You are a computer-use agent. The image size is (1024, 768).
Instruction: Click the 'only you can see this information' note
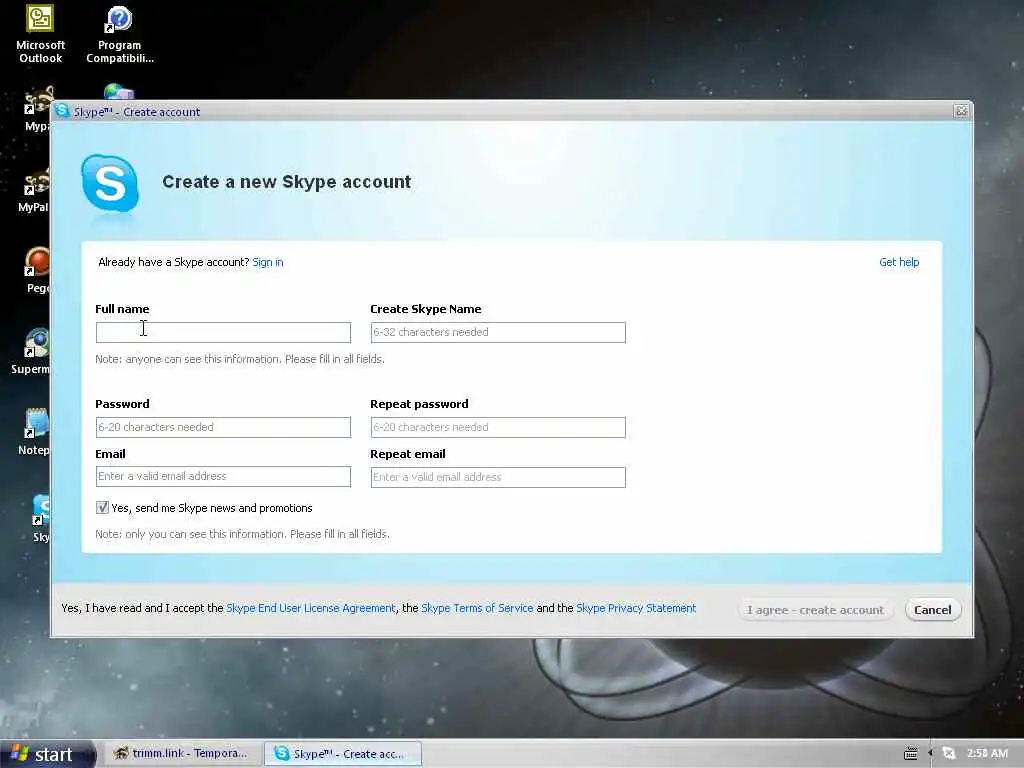pyautogui.click(x=242, y=534)
